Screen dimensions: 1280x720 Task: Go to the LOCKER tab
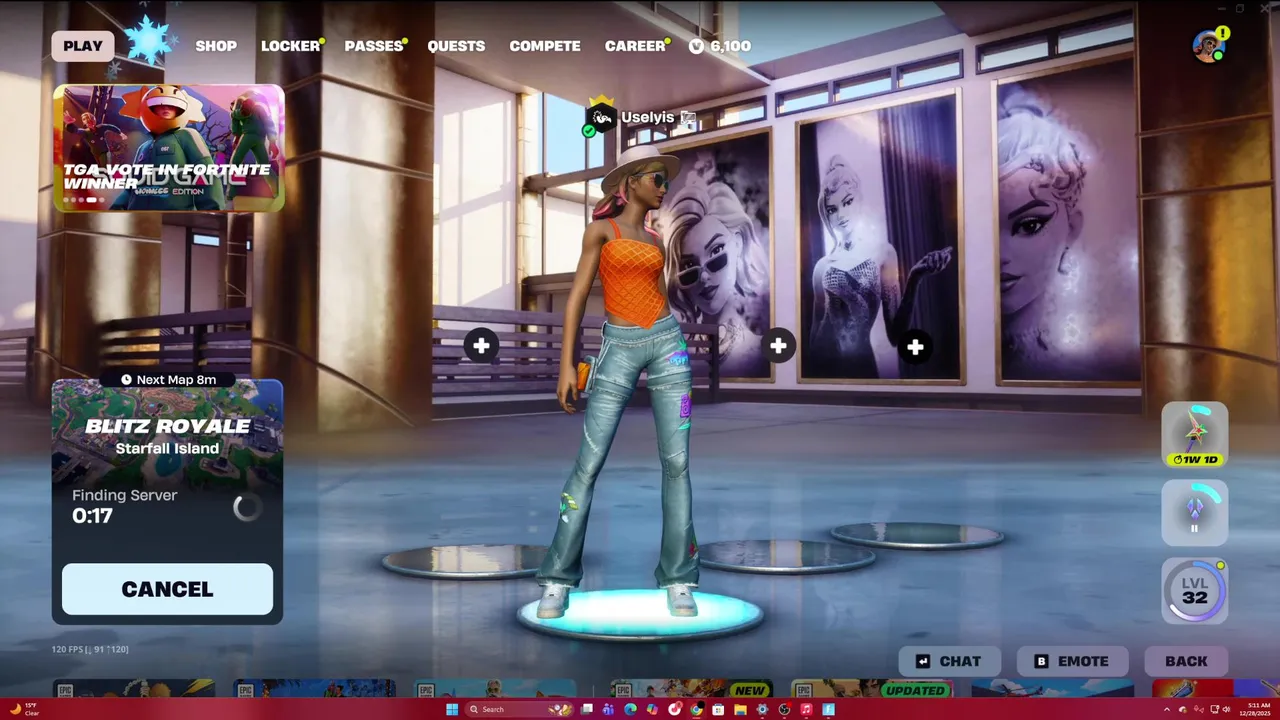tap(290, 46)
